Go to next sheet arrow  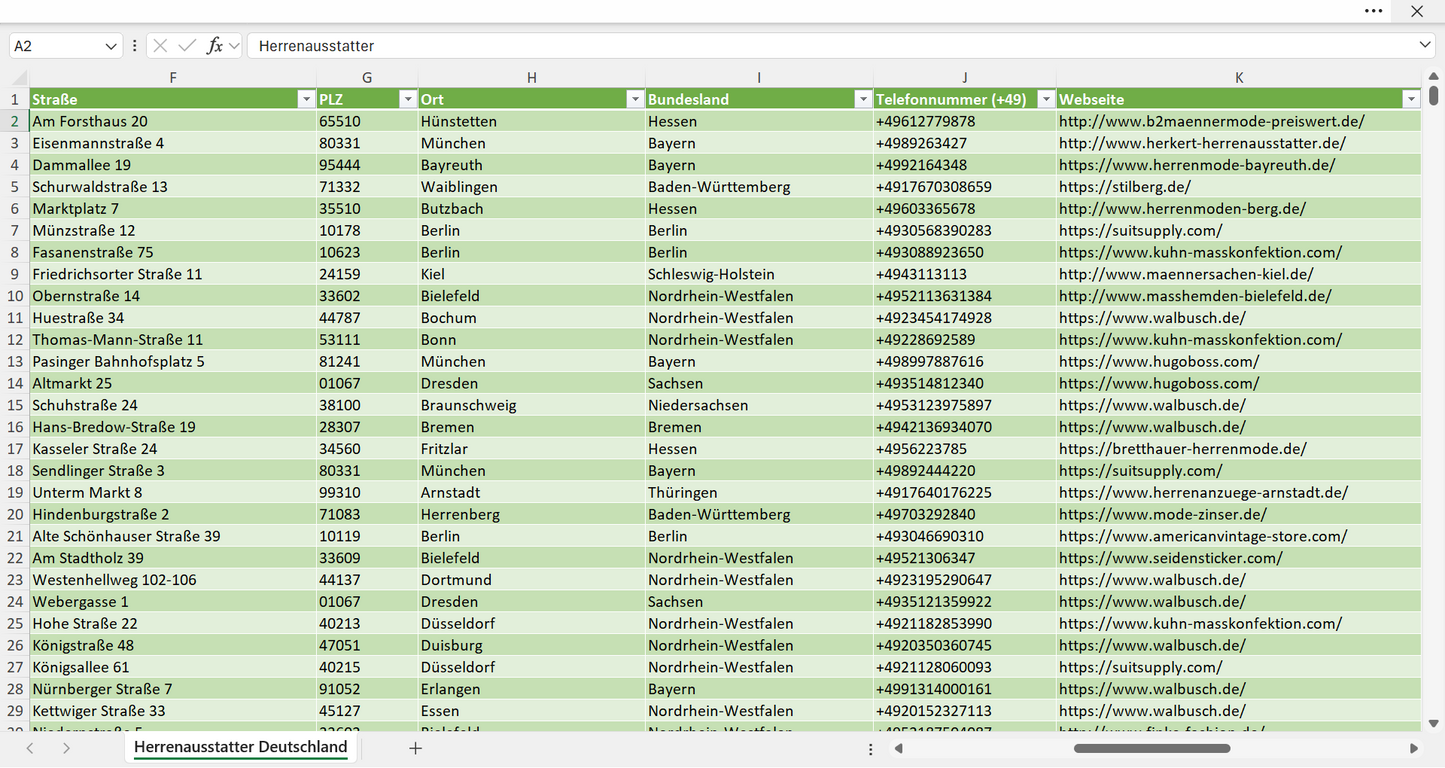66,748
